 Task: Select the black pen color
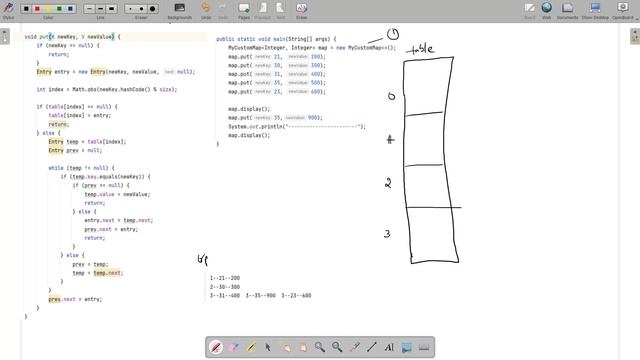[26, 9]
